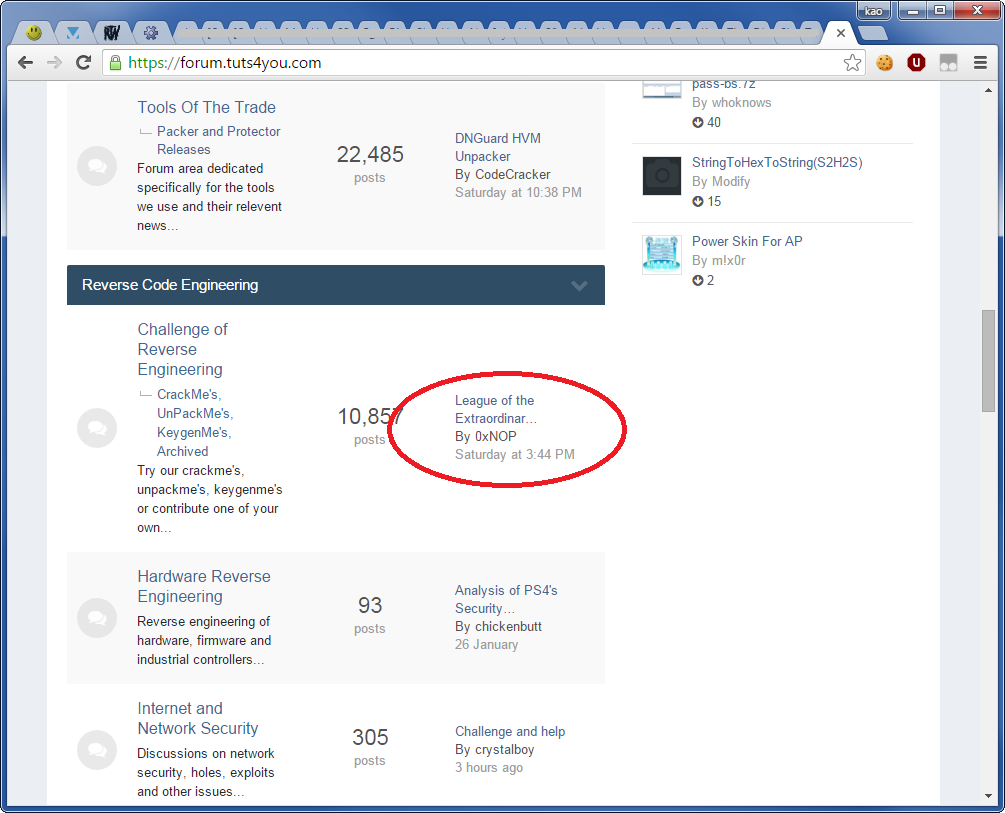Switch to the gear icon tab
Image resolution: width=1005 pixels, height=813 pixels.
[151, 33]
